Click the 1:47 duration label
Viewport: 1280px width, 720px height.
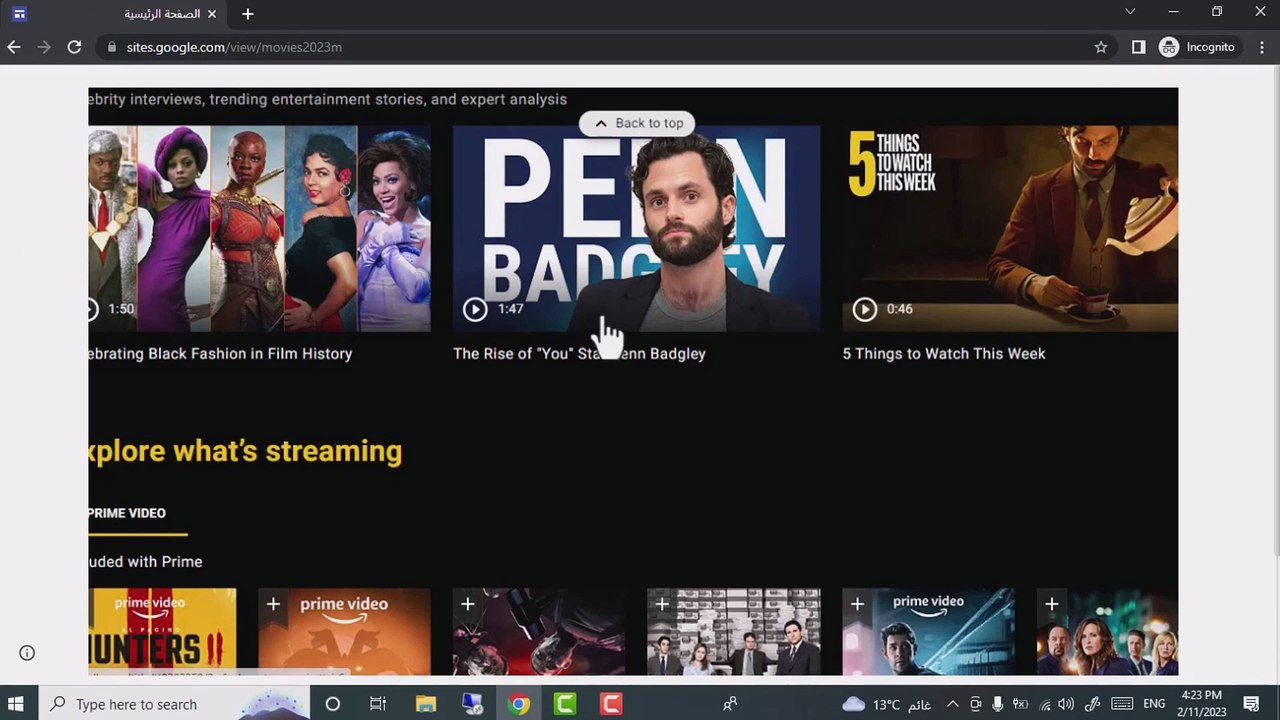click(x=511, y=309)
